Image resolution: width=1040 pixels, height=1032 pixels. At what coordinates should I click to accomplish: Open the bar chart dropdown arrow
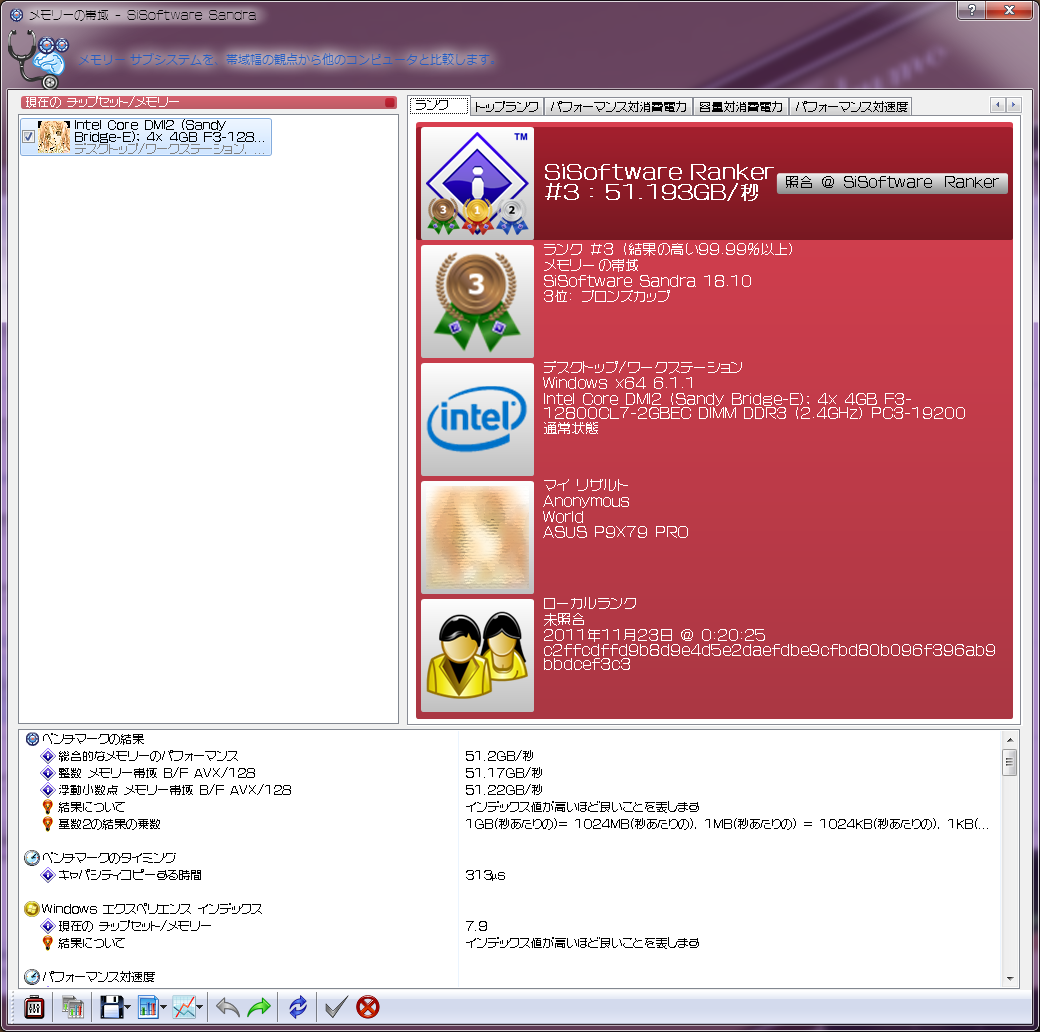(163, 1007)
